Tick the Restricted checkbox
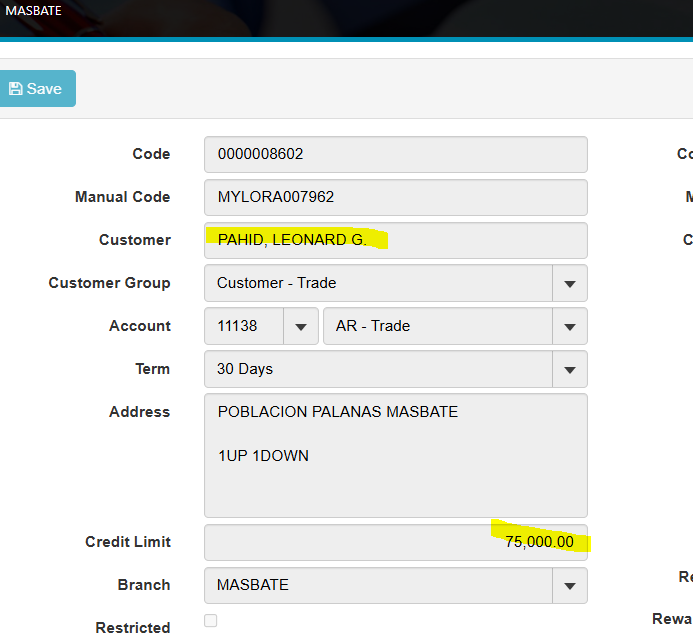Screen dimensions: 693x638 coord(211,621)
